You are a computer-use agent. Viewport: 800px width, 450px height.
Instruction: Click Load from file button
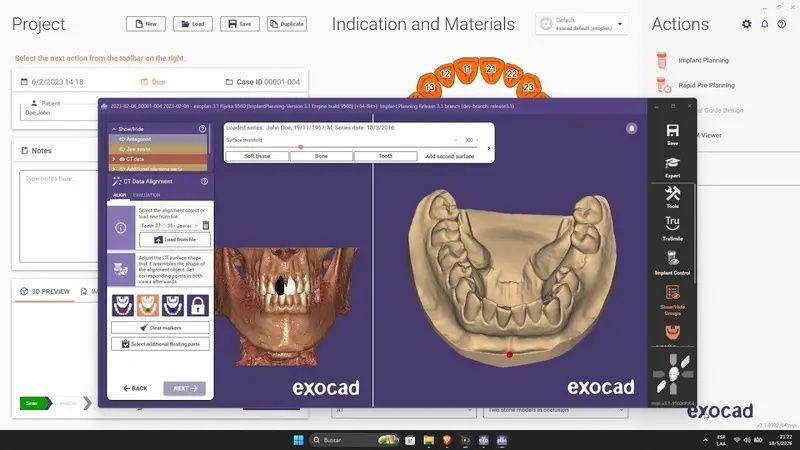pyautogui.click(x=175, y=239)
